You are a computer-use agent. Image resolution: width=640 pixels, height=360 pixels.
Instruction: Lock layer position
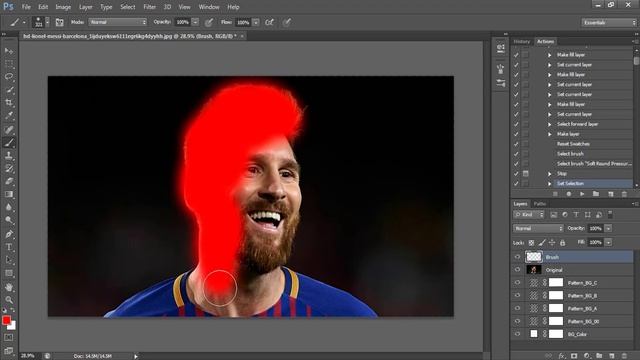[x=552, y=242]
